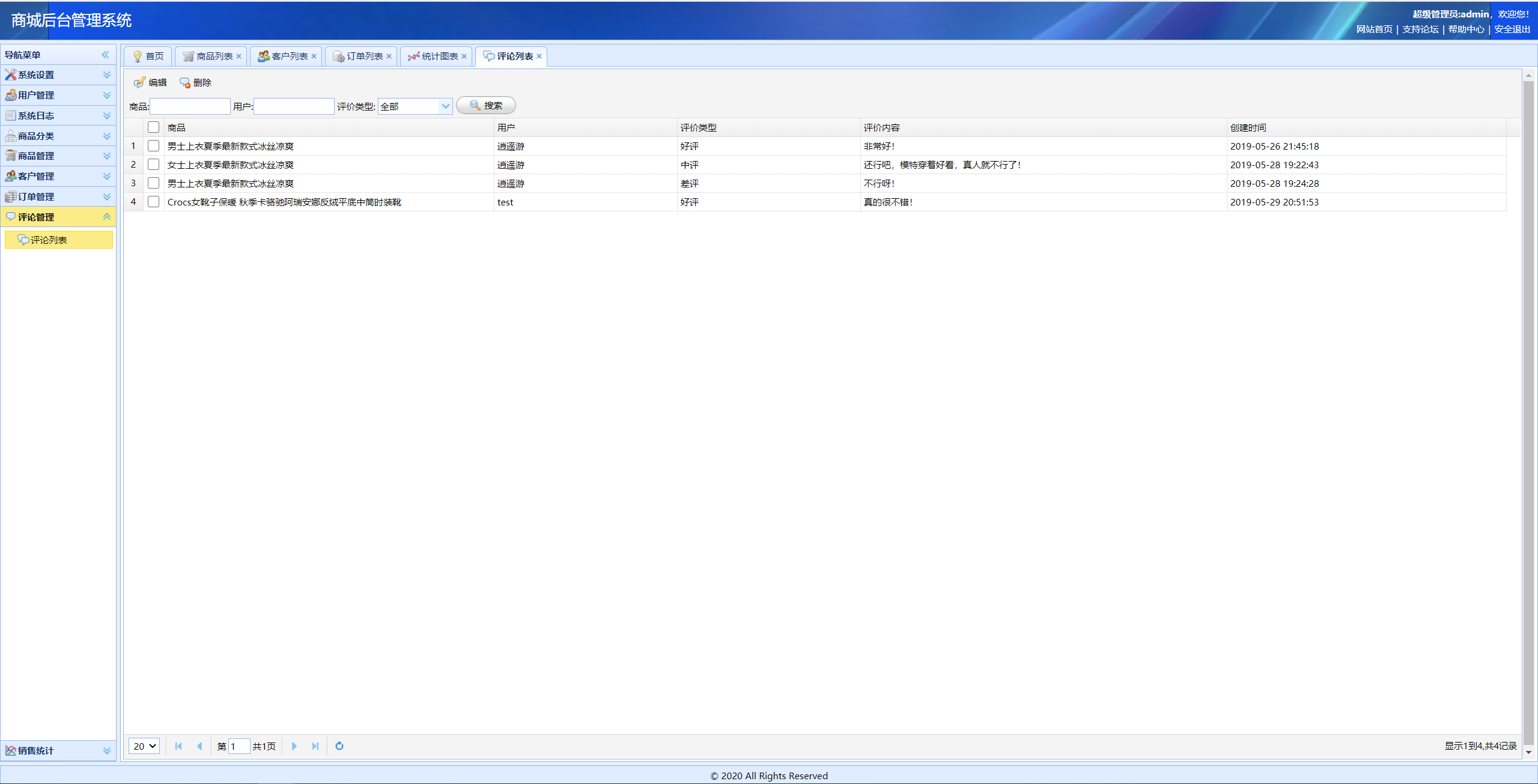Click the 客户管理 people icon in sidebar

point(11,176)
